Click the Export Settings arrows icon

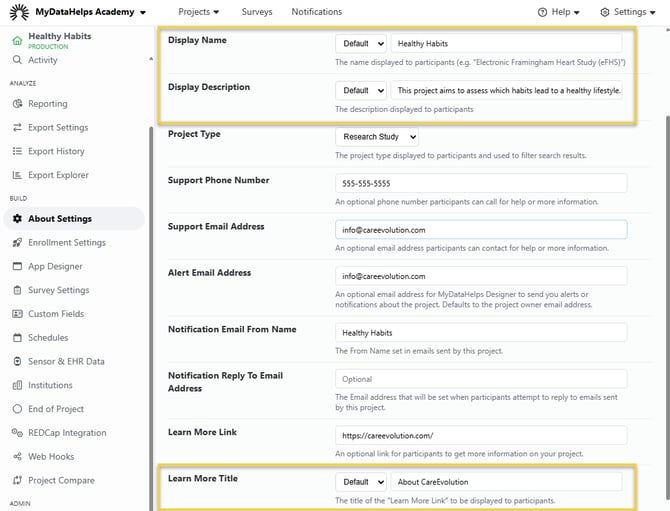(x=18, y=128)
